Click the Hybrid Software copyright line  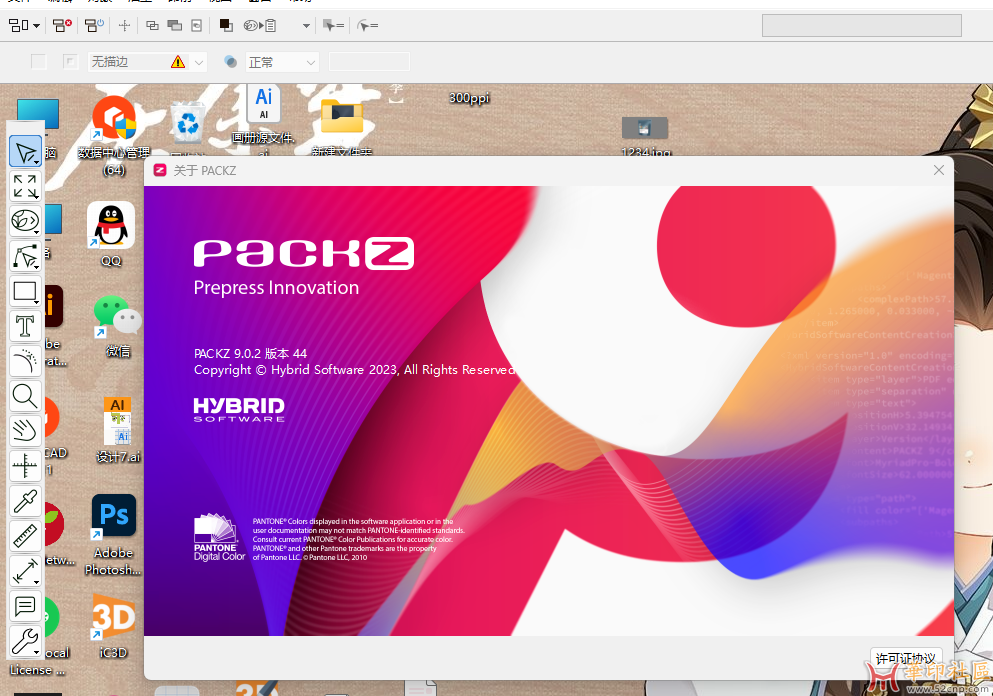[355, 370]
